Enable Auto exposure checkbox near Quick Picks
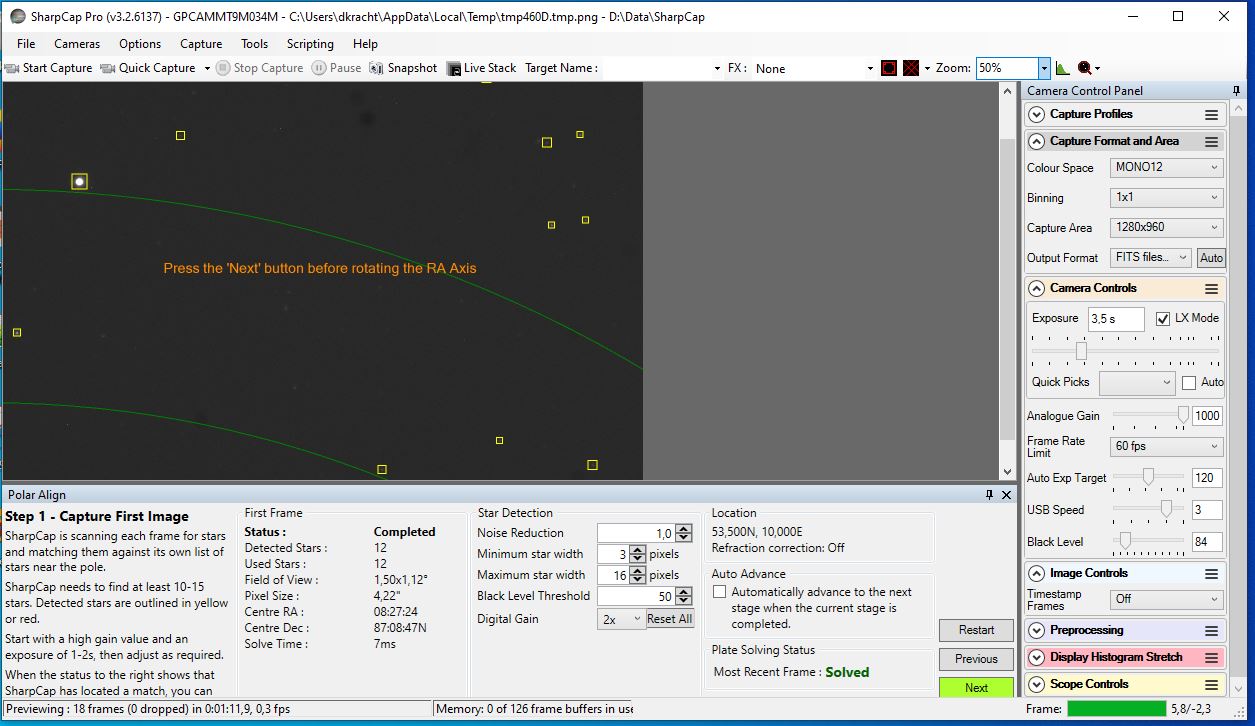The width and height of the screenshot is (1255, 726). coord(1188,383)
